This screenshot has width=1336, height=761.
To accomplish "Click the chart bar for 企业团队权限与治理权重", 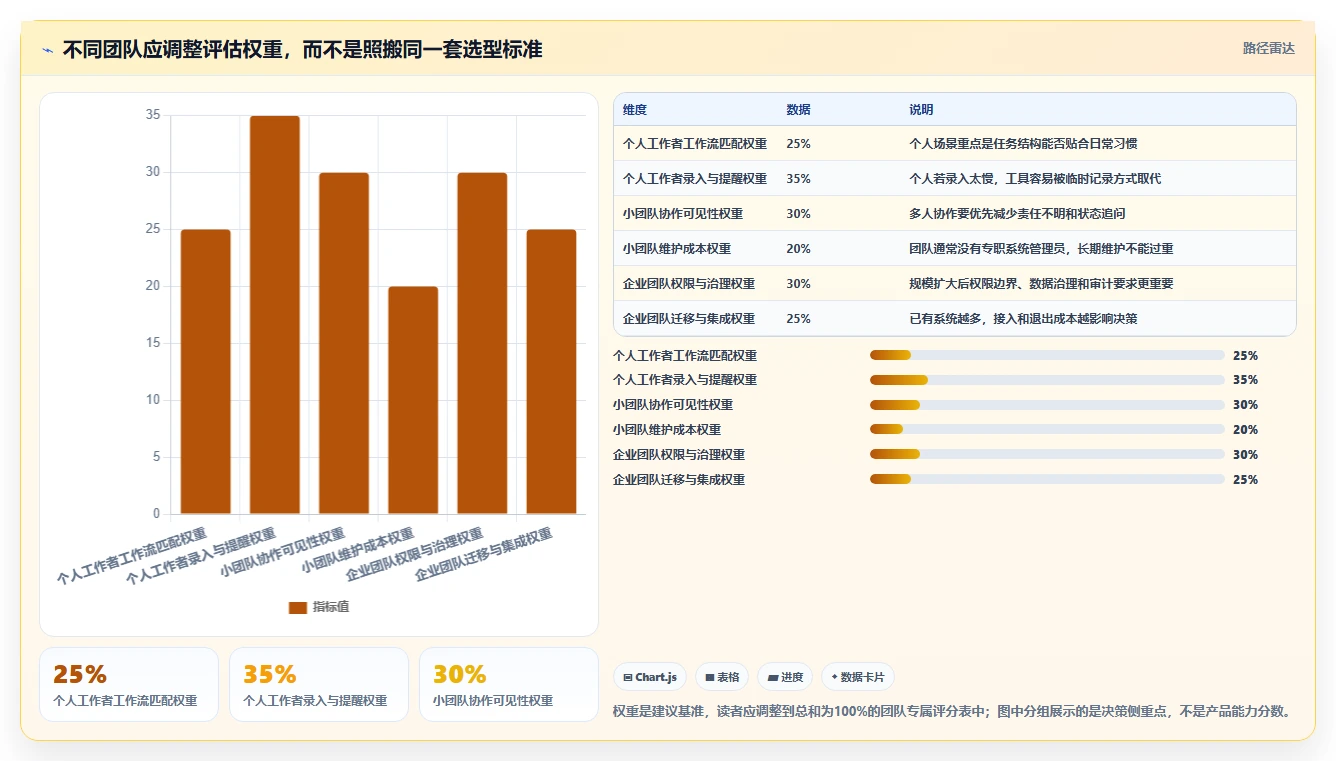I will 482,344.
